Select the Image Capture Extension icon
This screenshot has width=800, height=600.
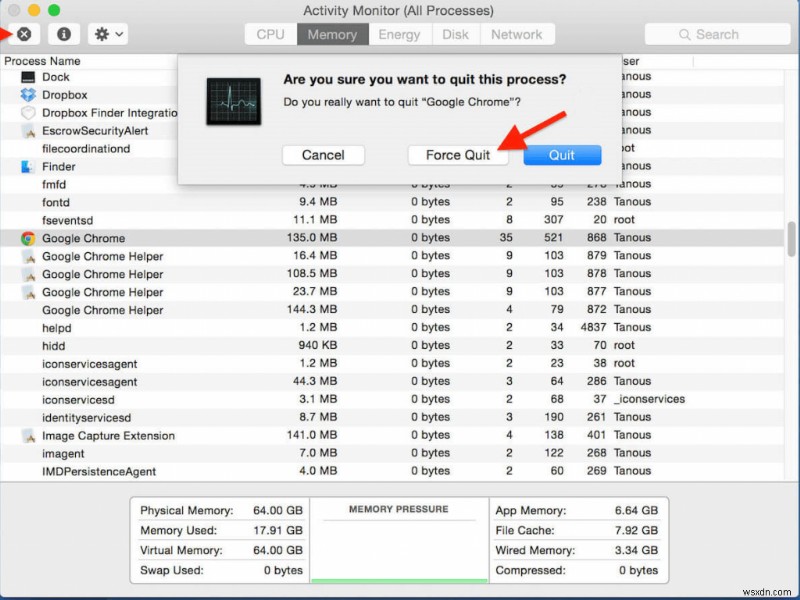click(30, 435)
